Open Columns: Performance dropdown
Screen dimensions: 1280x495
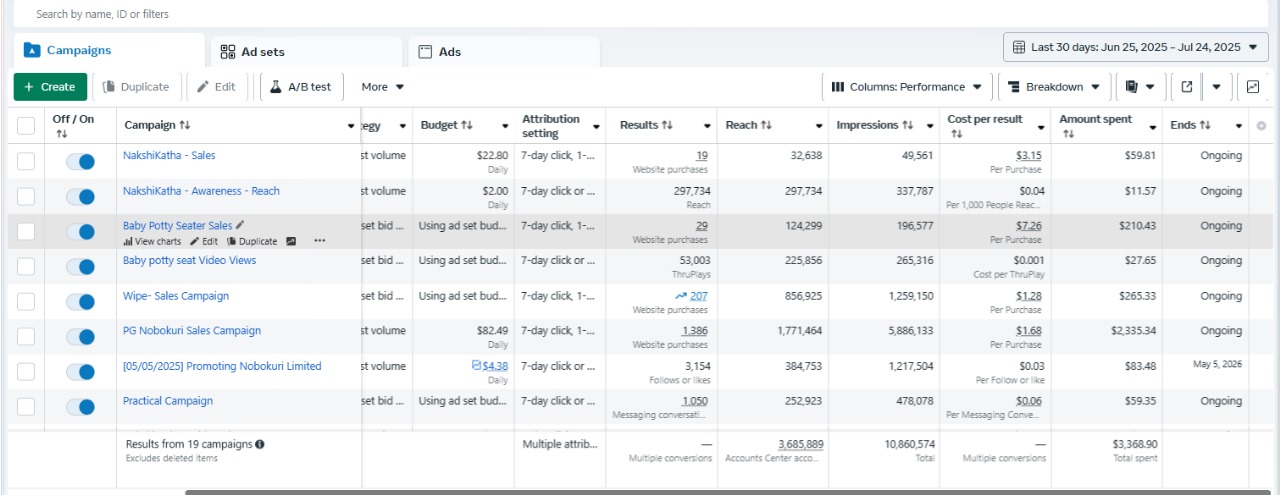point(907,87)
